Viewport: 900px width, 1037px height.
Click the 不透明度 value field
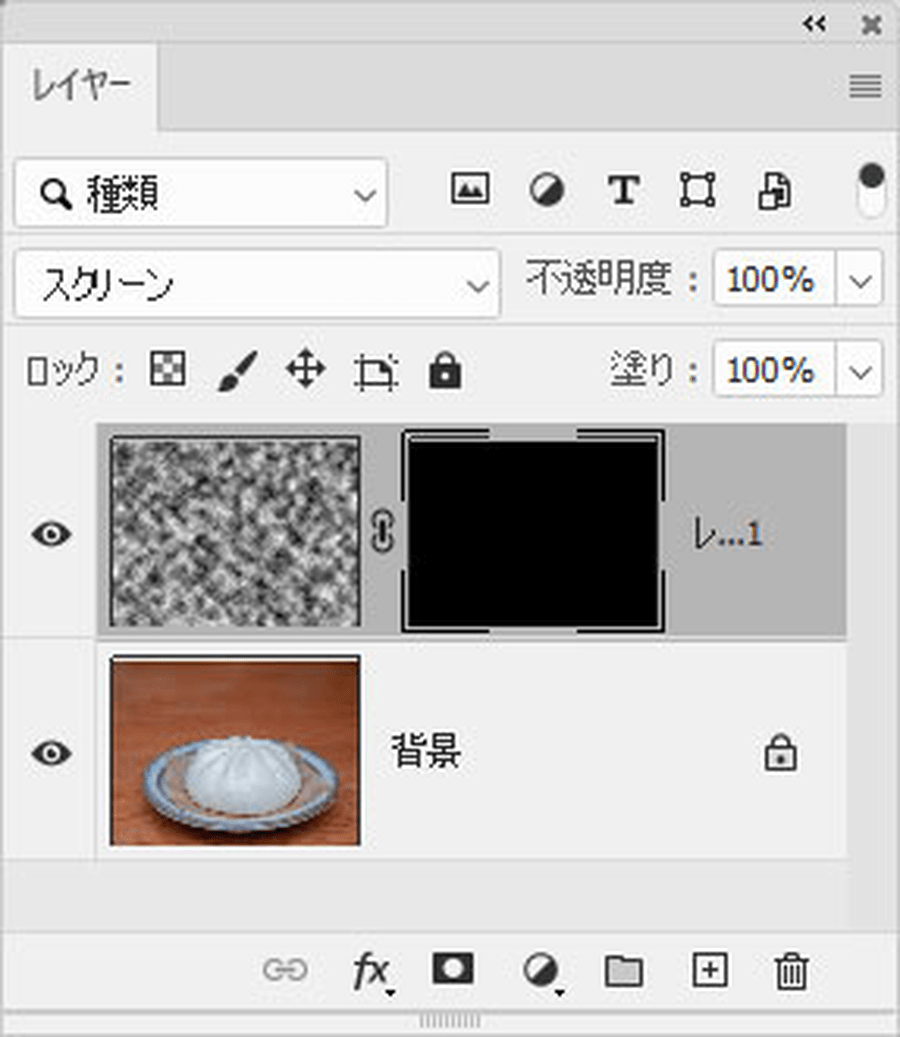774,278
